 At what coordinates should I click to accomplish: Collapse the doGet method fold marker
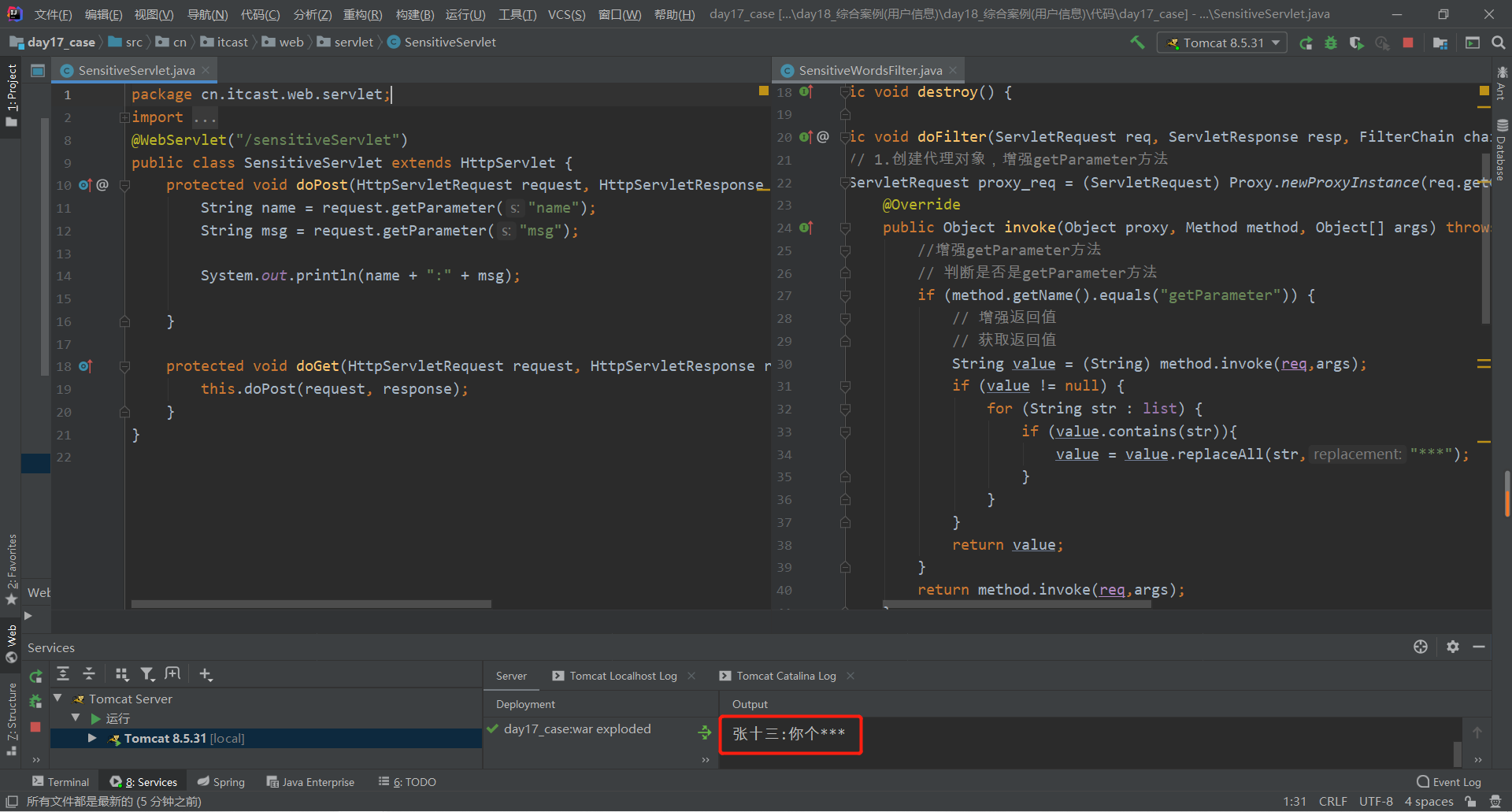coord(124,367)
